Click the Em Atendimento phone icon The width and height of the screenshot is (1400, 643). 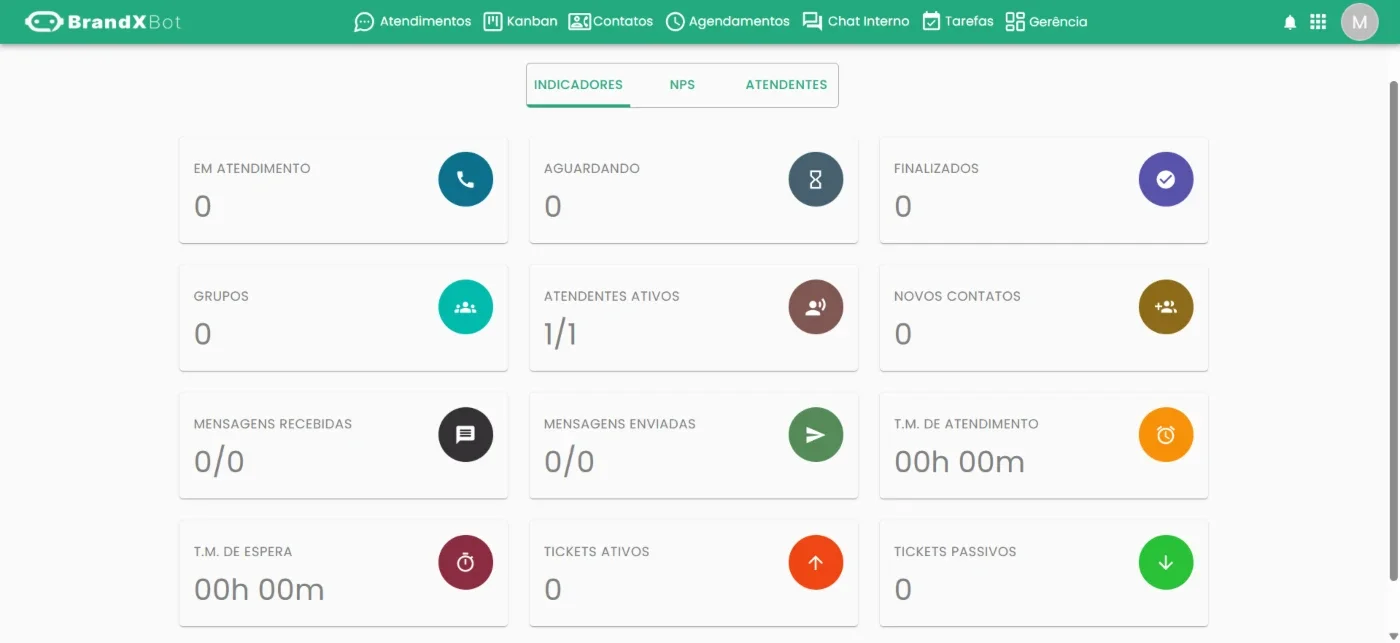(465, 180)
